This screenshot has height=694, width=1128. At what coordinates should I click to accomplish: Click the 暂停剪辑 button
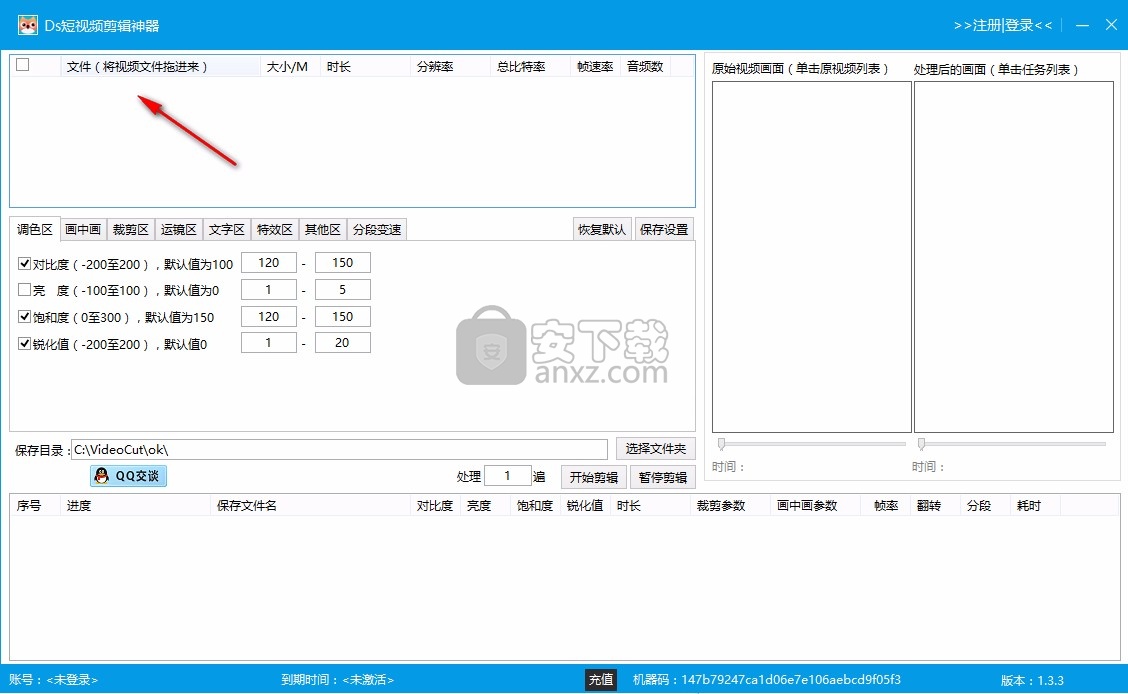(663, 477)
